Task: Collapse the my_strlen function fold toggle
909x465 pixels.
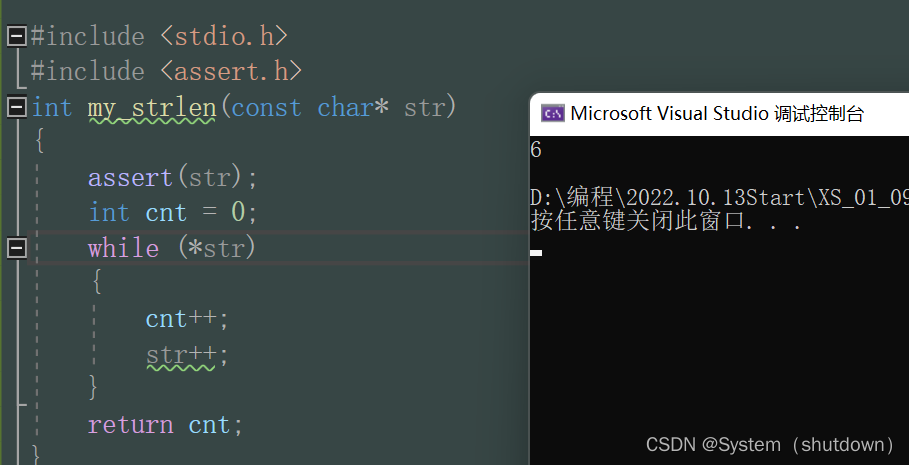Action: pos(16,106)
